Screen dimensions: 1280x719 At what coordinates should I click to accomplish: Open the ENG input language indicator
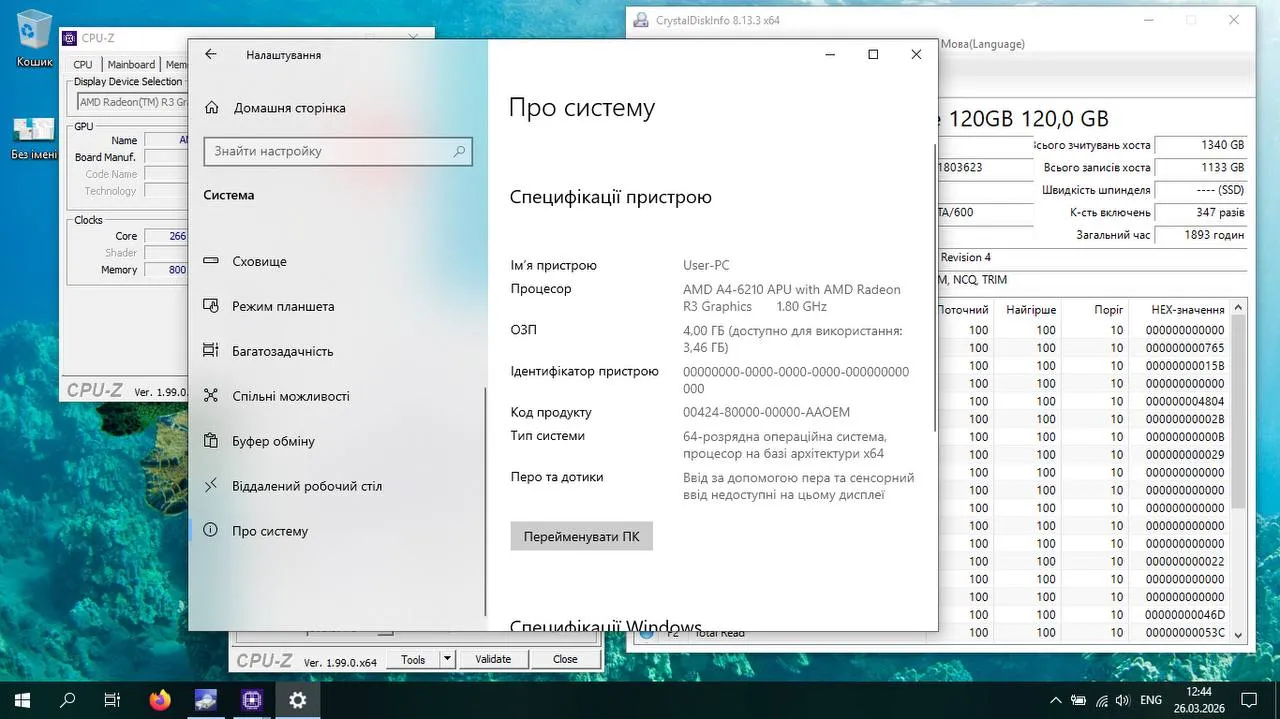coord(1150,700)
